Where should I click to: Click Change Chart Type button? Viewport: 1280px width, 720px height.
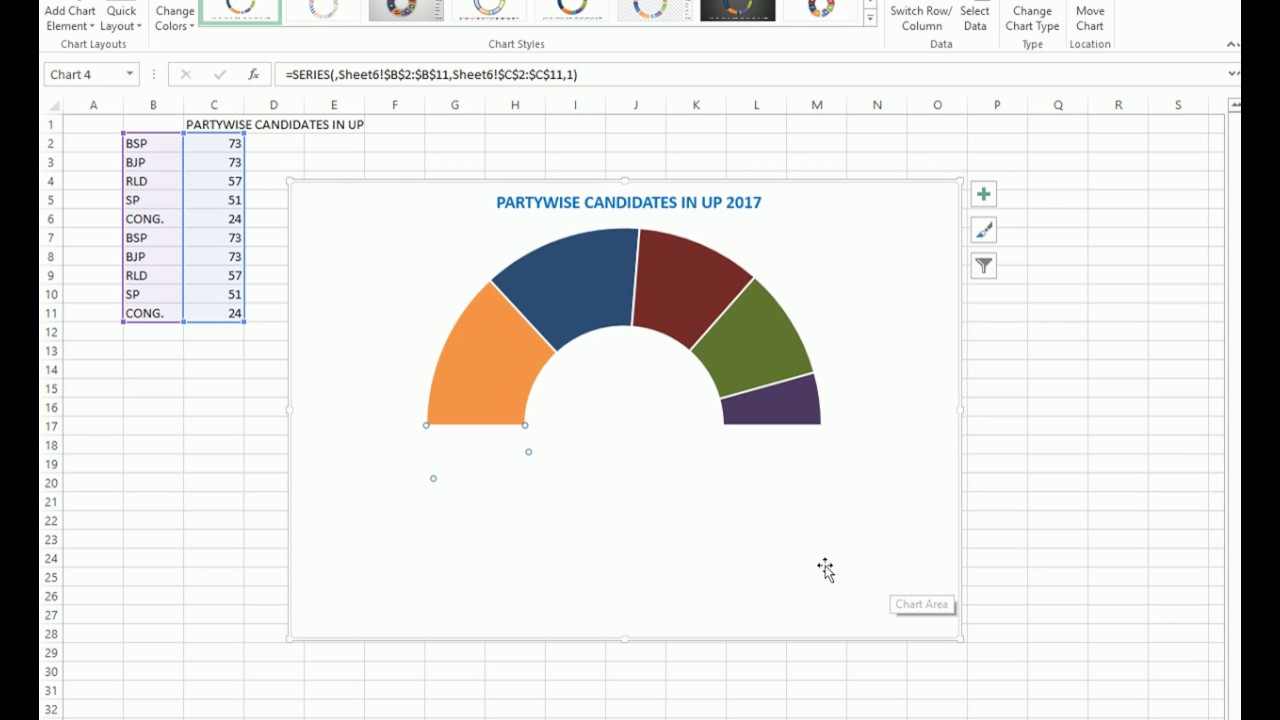pos(1032,18)
